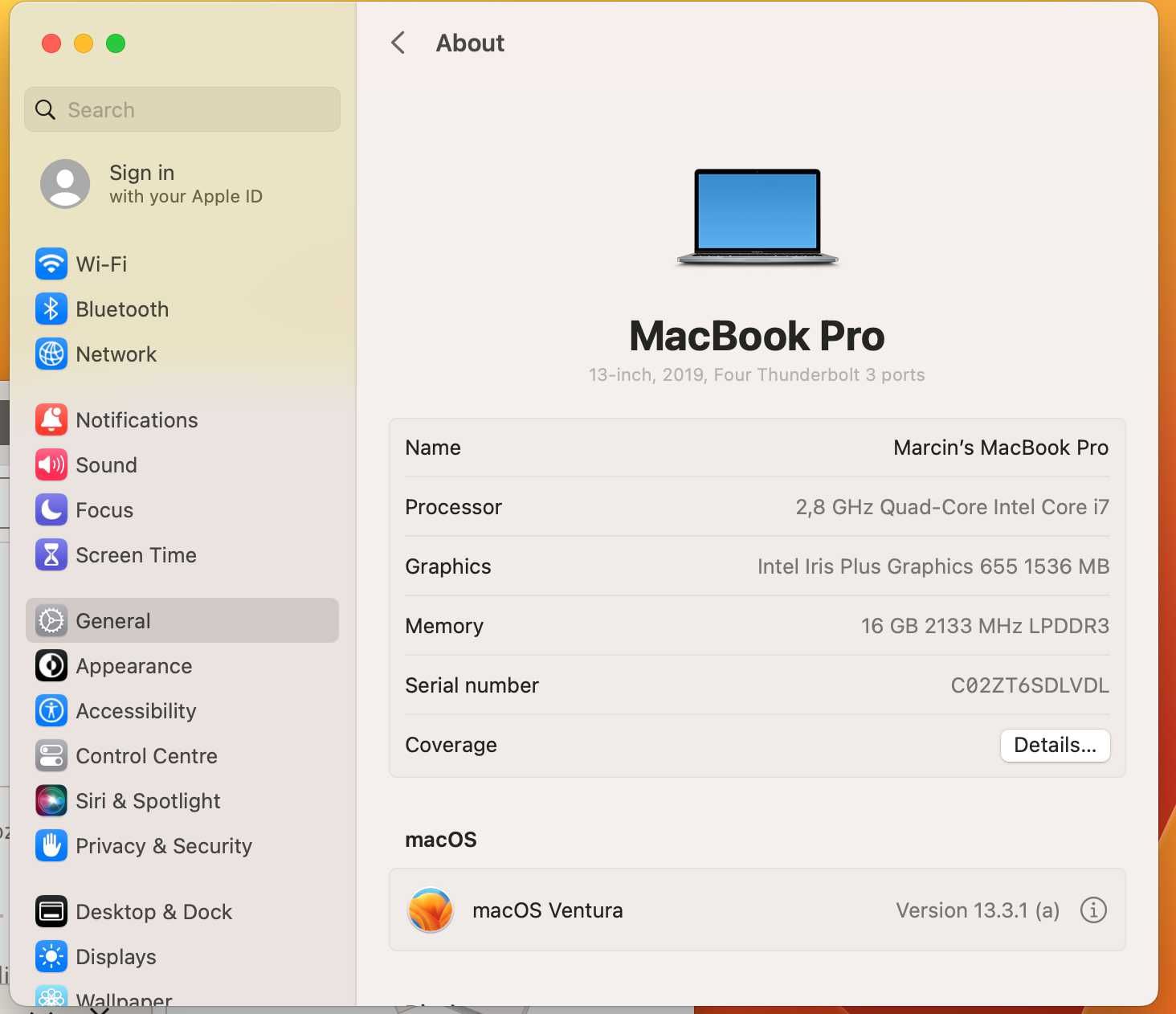Viewport: 1176px width, 1014px height.
Task: Select Screen Time in sidebar
Action: tap(136, 555)
